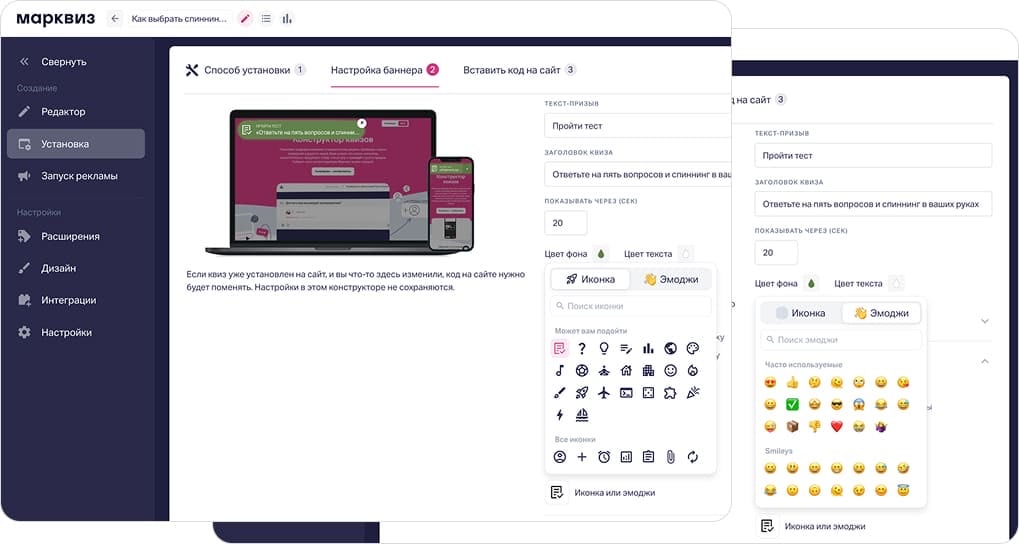Close the green banner preview on laptop mockup
The width and height of the screenshot is (1019, 544).
(362, 123)
